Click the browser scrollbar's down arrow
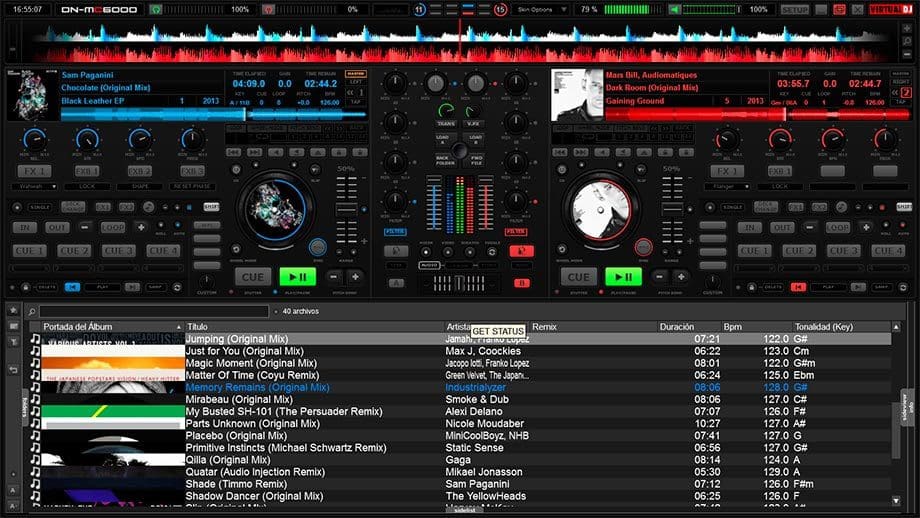This screenshot has height=518, width=920. pos(896,500)
